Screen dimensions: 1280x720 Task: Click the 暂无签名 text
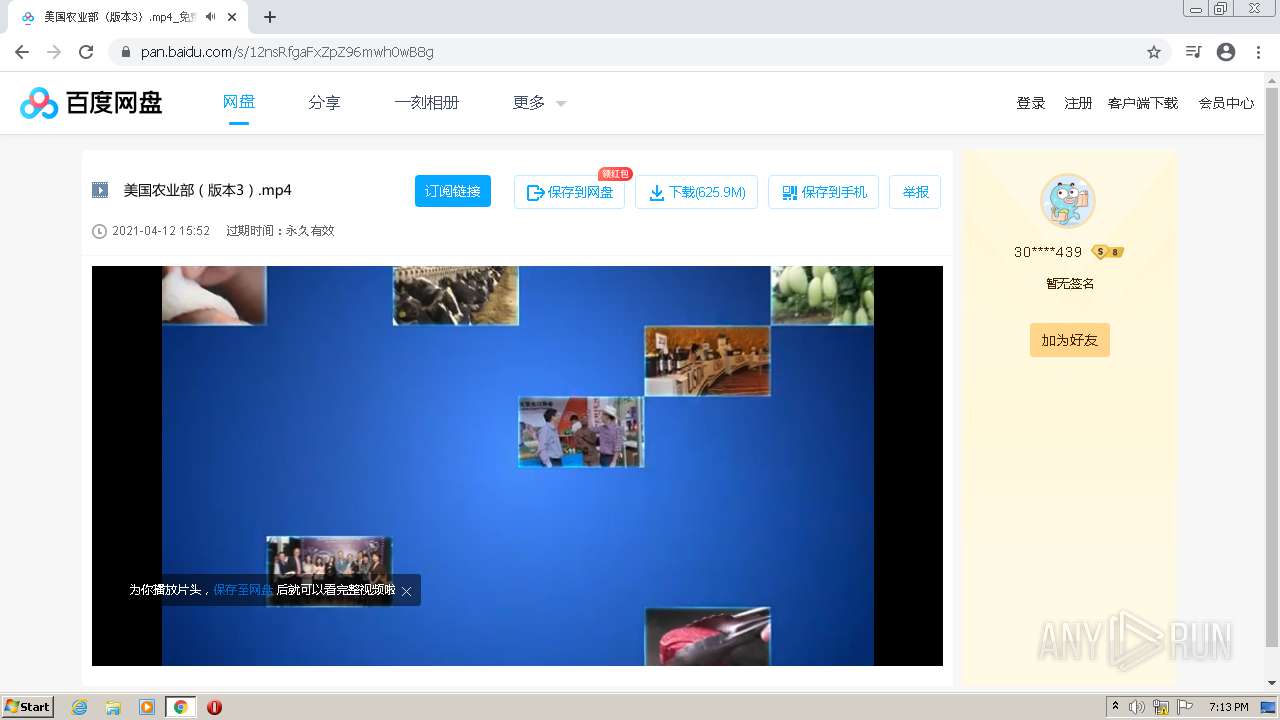coord(1070,284)
